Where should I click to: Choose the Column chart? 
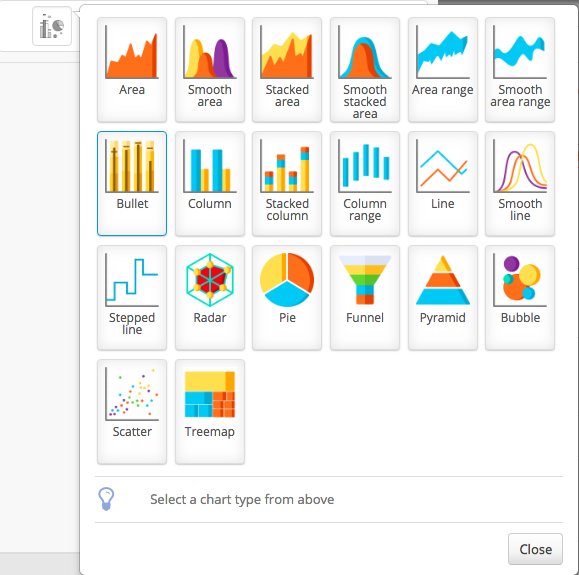pos(210,184)
